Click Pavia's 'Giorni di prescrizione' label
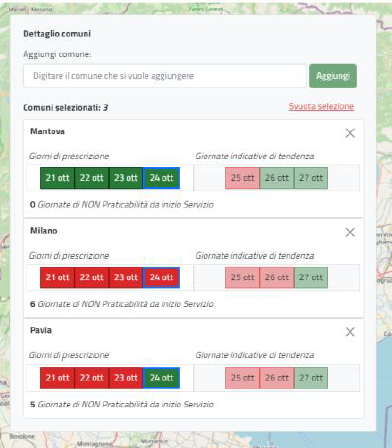Image resolution: width=392 pixels, height=448 pixels. (69, 355)
